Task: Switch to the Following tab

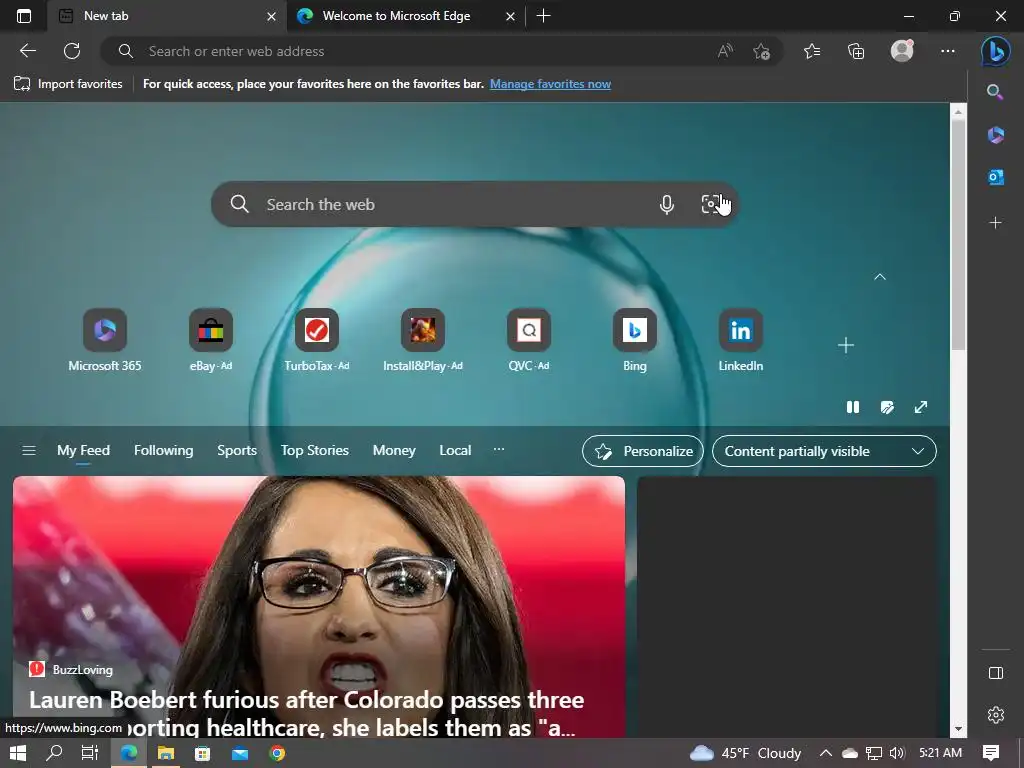Action: (x=163, y=451)
